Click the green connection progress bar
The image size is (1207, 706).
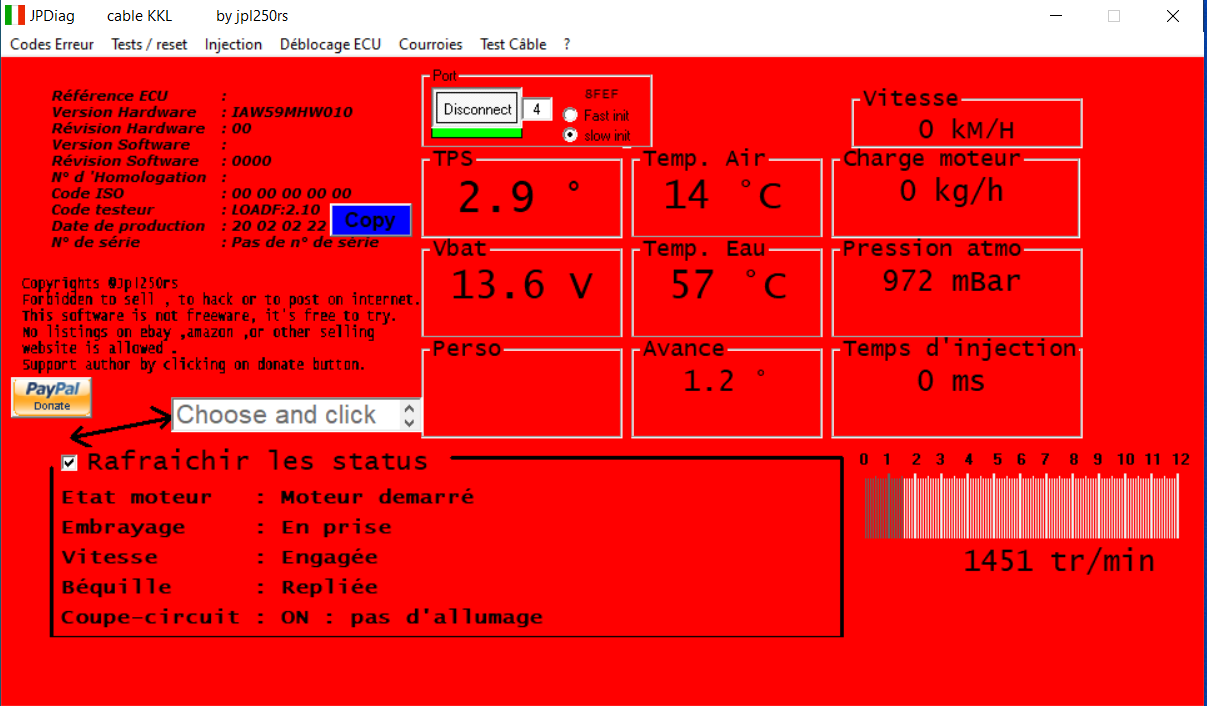coord(477,132)
